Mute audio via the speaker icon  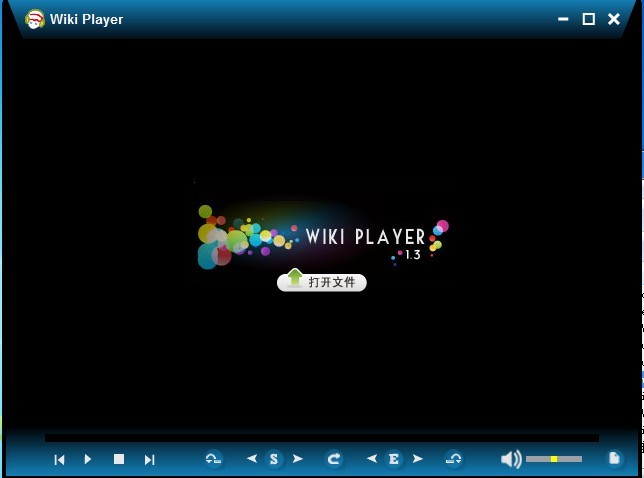510,459
